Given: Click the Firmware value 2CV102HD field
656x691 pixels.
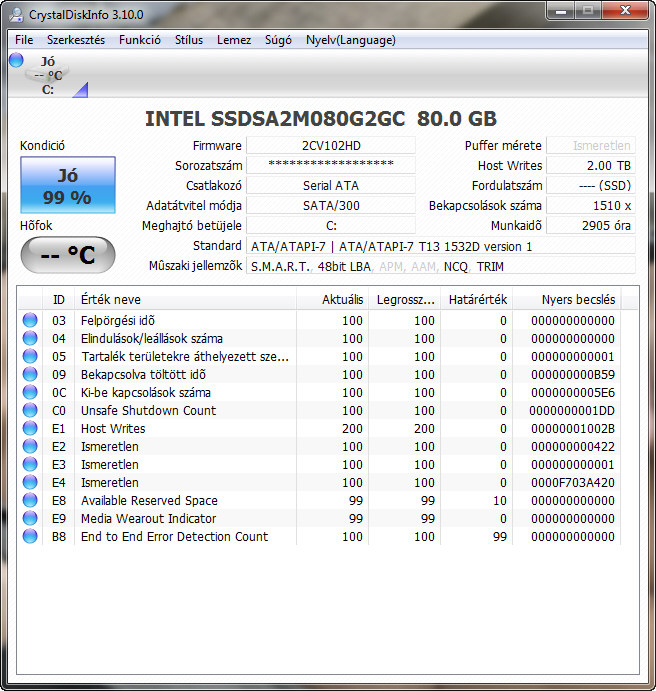Looking at the screenshot, I should pyautogui.click(x=331, y=145).
